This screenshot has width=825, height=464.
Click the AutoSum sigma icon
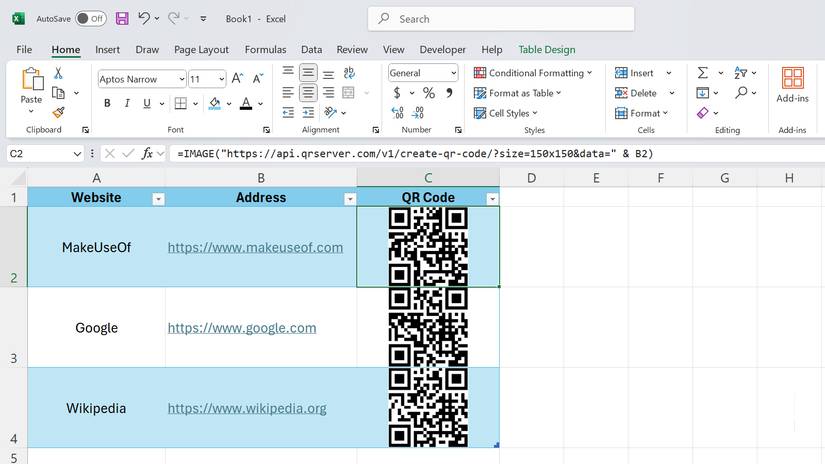703,73
